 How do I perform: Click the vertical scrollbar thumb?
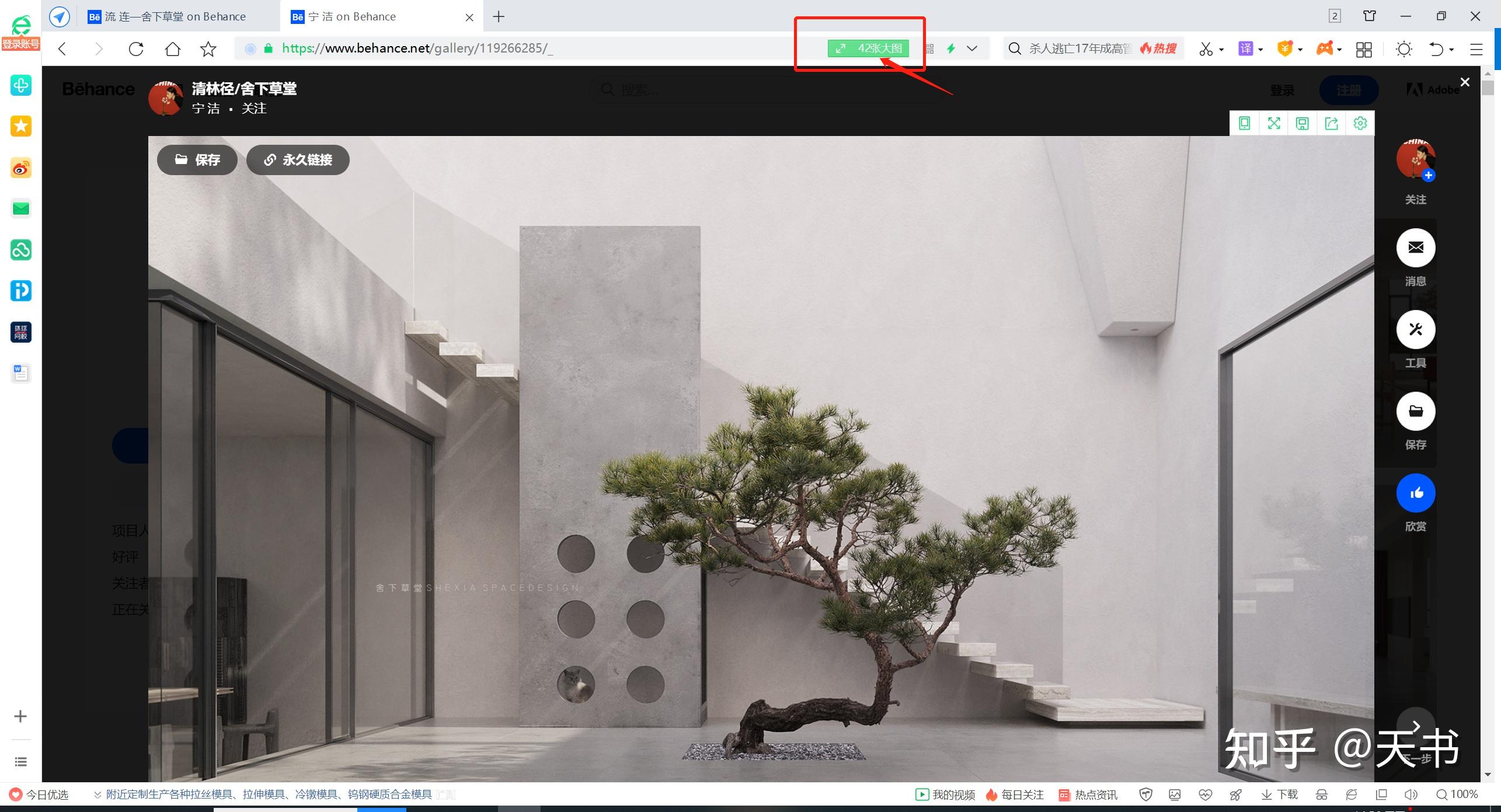pyautogui.click(x=1488, y=88)
